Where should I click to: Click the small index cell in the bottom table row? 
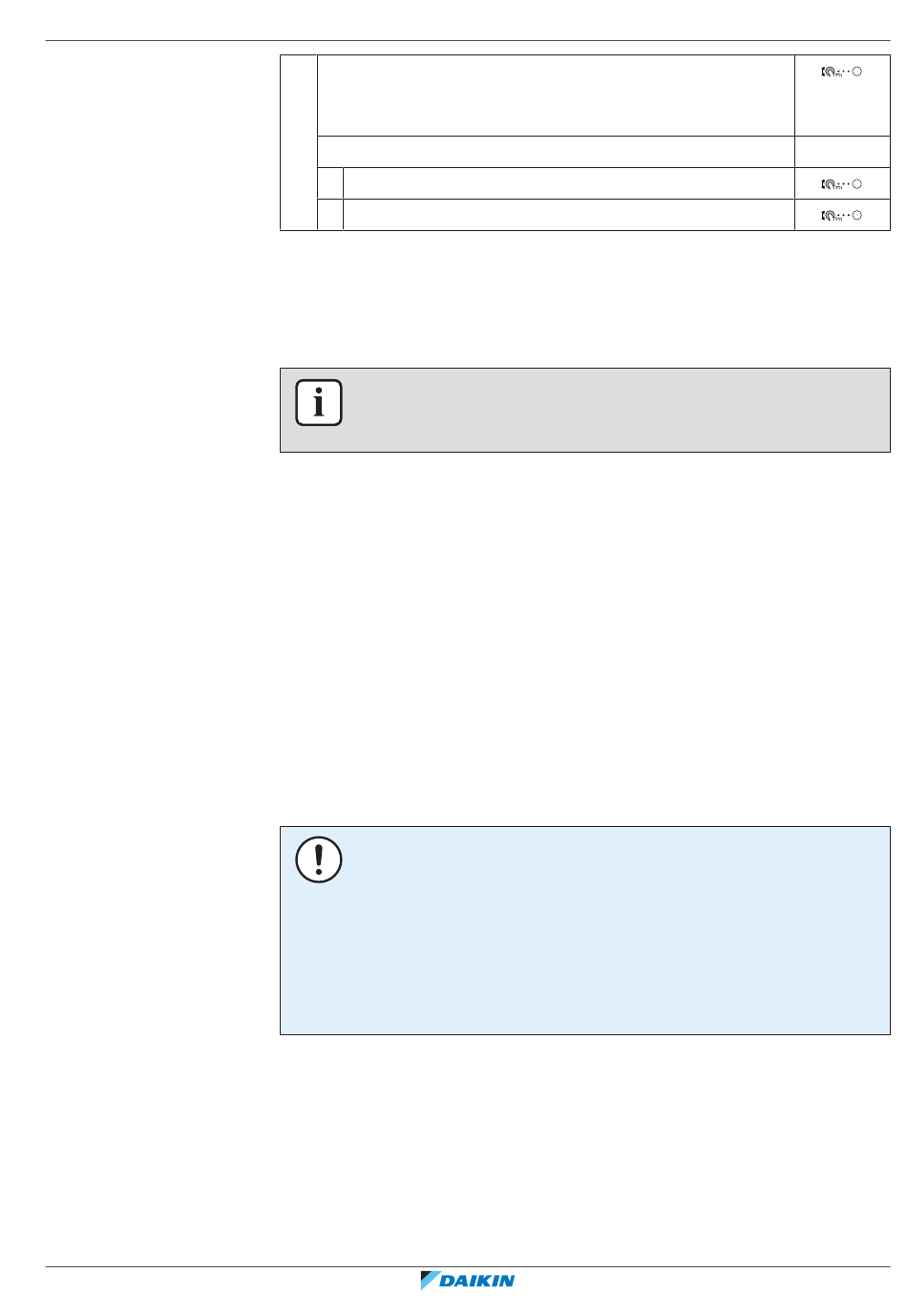pyautogui.click(x=330, y=215)
